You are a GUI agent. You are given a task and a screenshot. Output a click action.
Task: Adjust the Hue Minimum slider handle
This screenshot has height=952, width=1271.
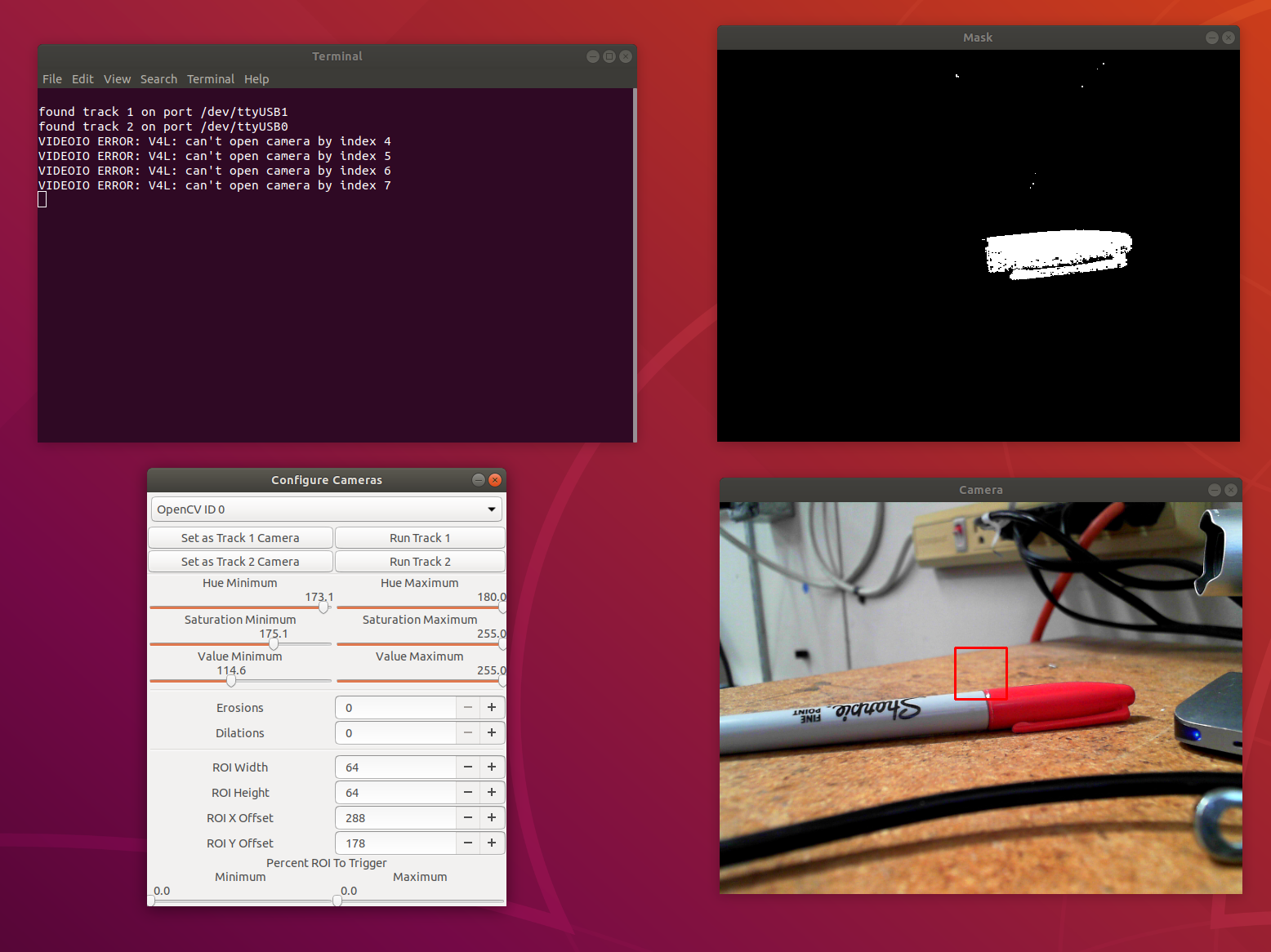[x=323, y=607]
